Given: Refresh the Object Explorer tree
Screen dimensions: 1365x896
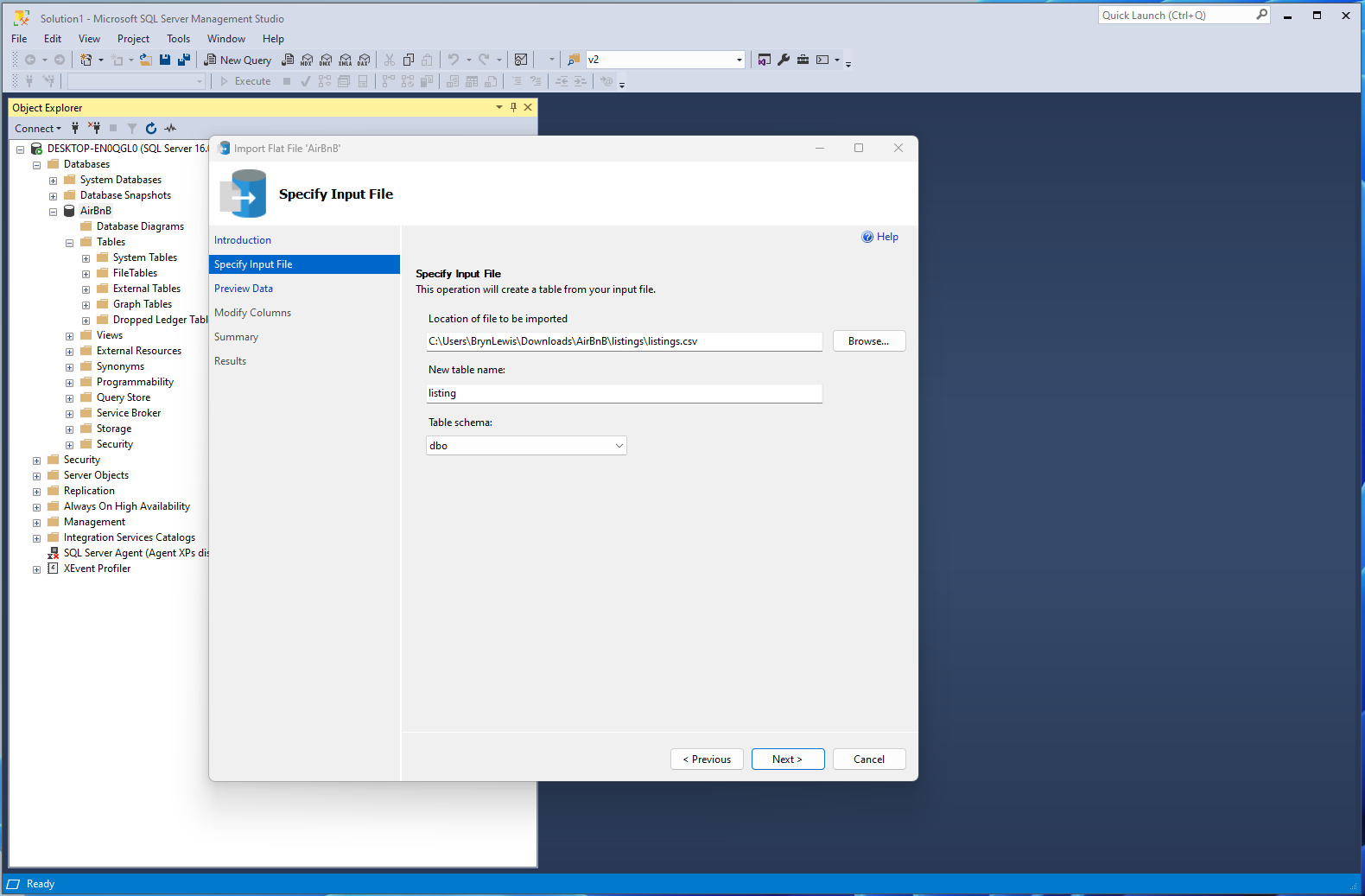Looking at the screenshot, I should pos(151,128).
